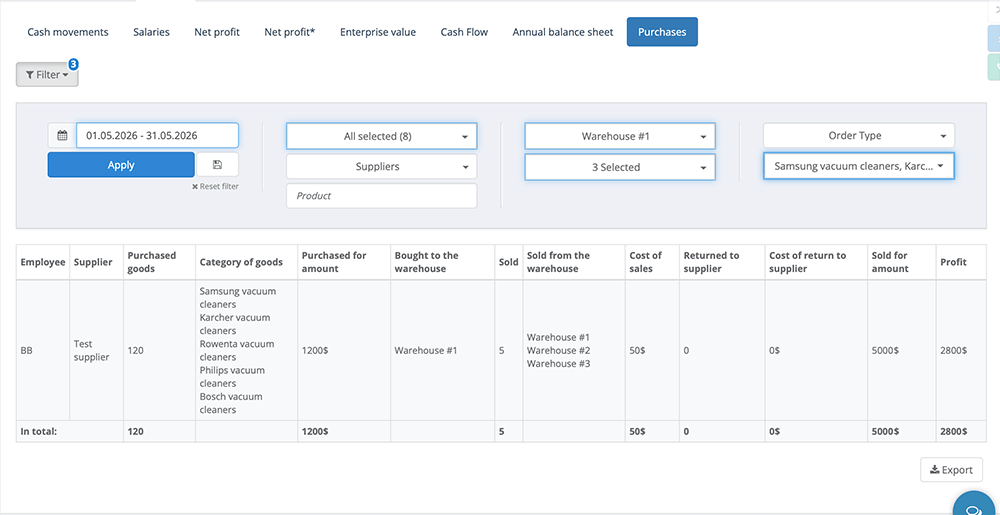The height and width of the screenshot is (515, 1000).
Task: Click the save filter floppy disk icon
Action: [217, 164]
